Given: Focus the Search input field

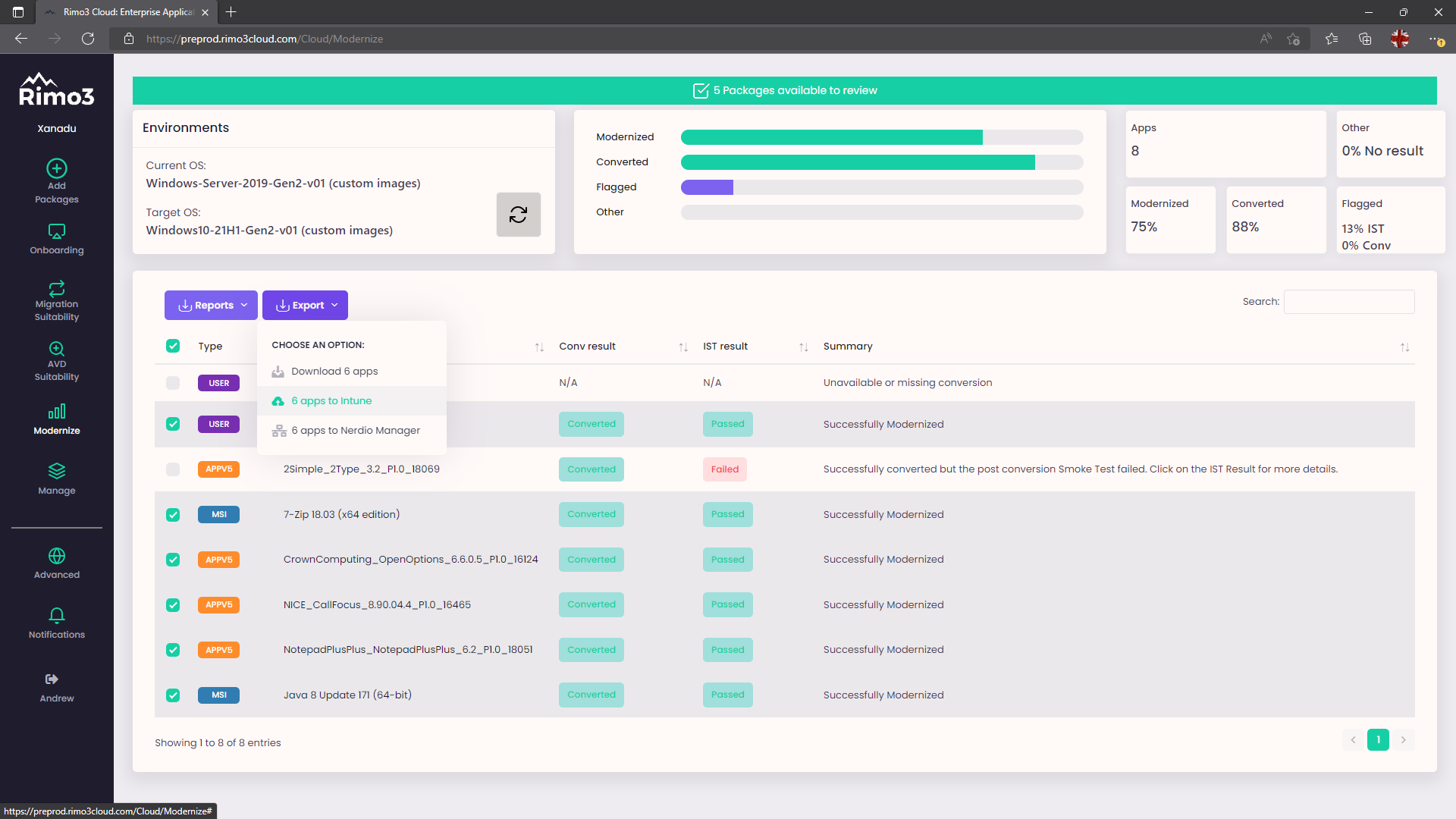Looking at the screenshot, I should click(x=1348, y=302).
